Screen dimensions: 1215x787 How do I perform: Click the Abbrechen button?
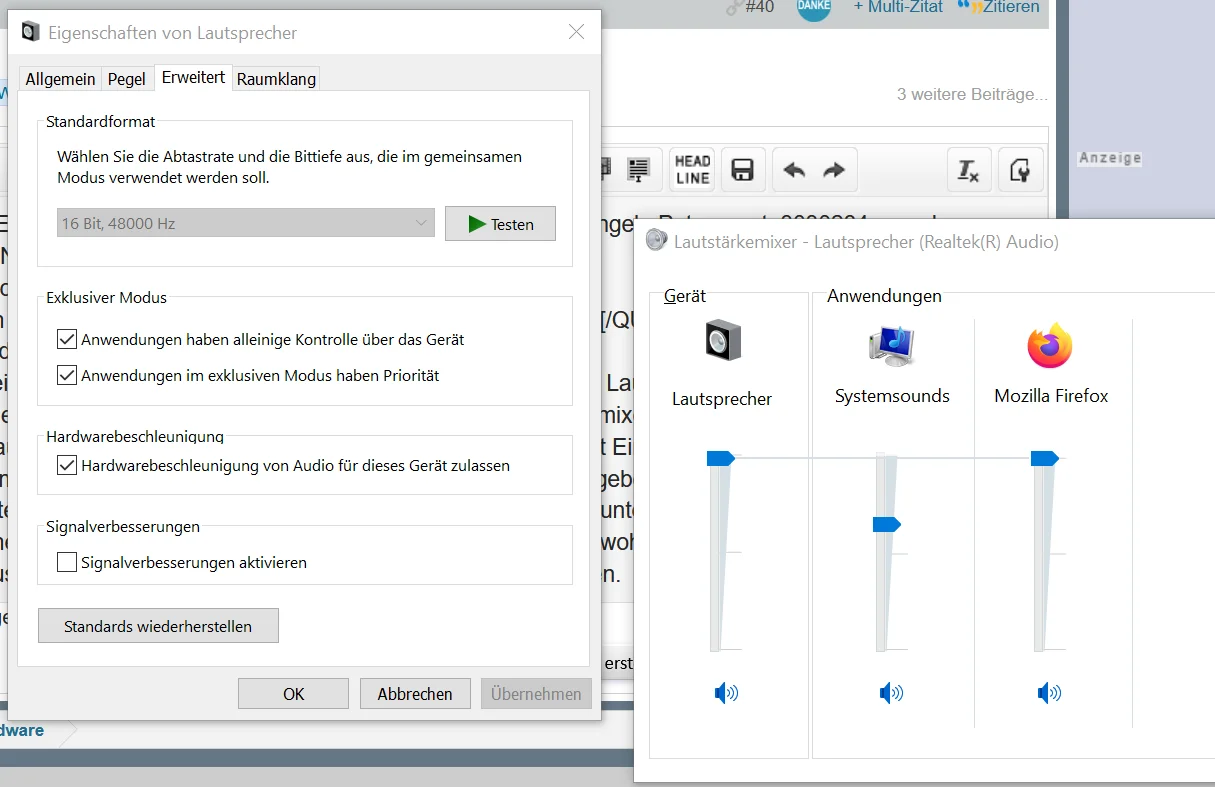point(415,693)
